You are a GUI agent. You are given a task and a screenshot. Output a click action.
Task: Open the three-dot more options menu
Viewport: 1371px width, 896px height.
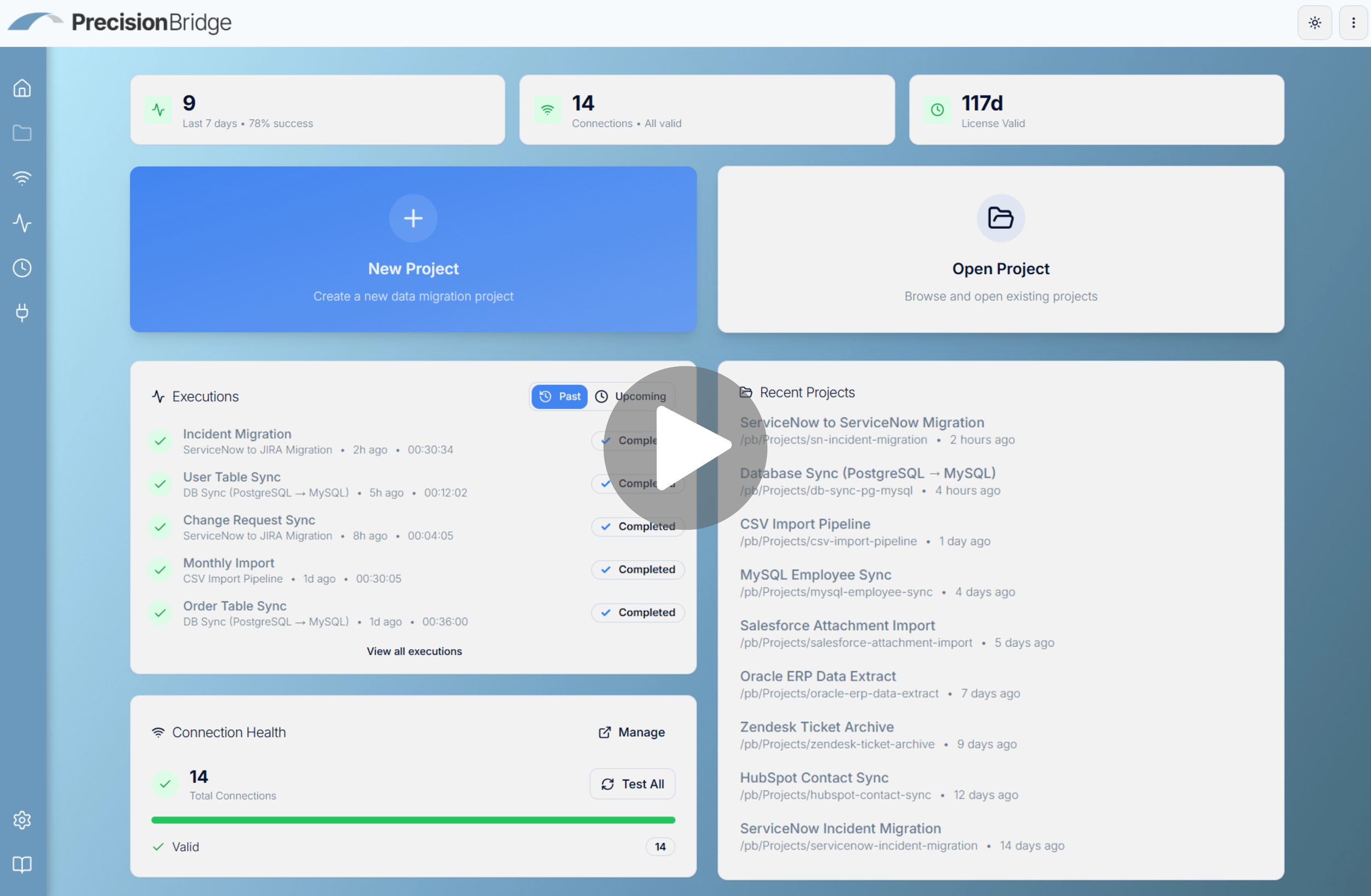pyautogui.click(x=1353, y=22)
